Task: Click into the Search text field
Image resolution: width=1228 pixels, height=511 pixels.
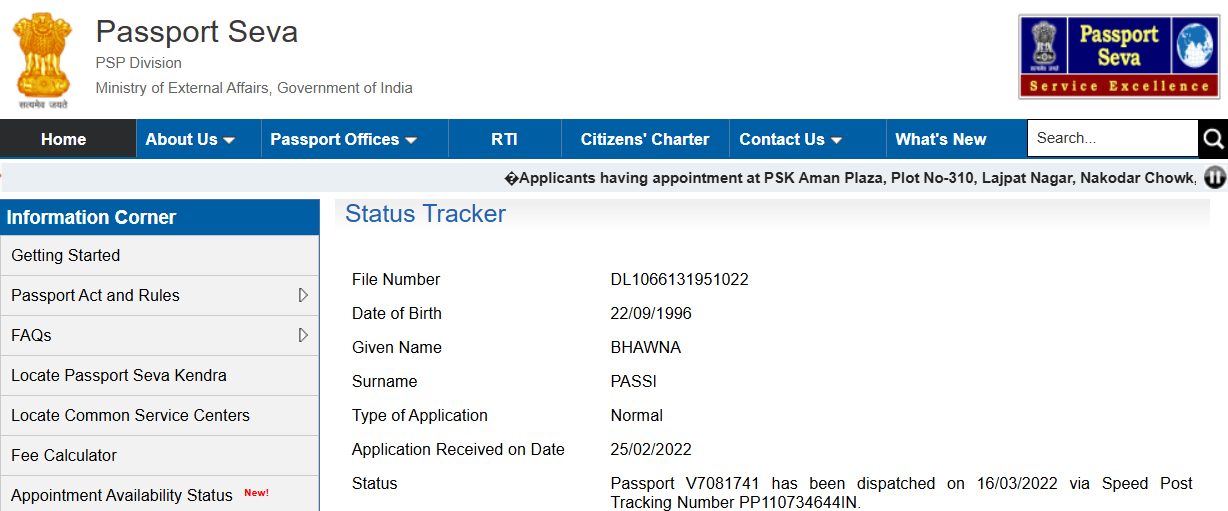Action: click(x=1110, y=139)
